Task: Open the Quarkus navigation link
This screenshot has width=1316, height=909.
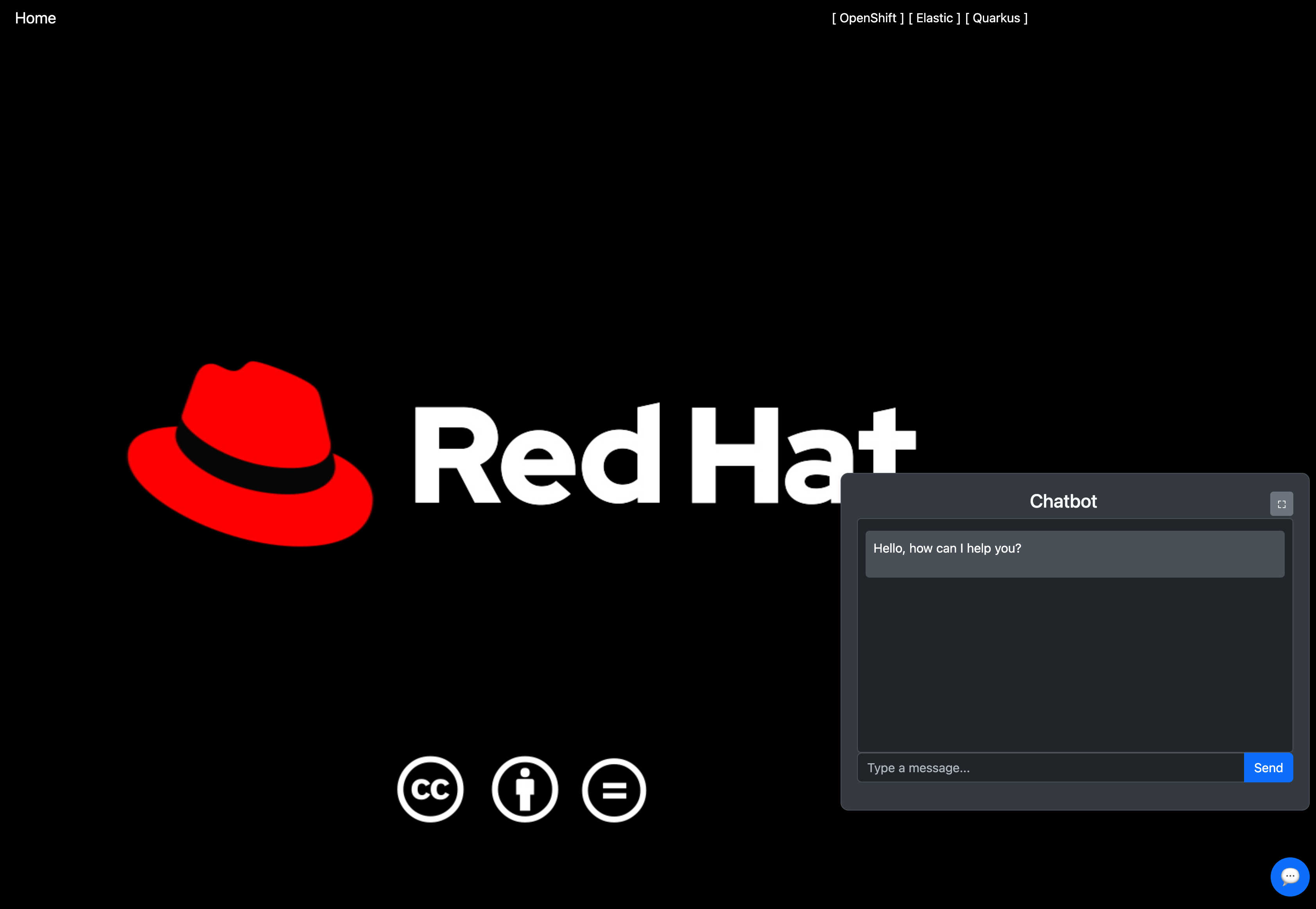Action: pos(996,18)
